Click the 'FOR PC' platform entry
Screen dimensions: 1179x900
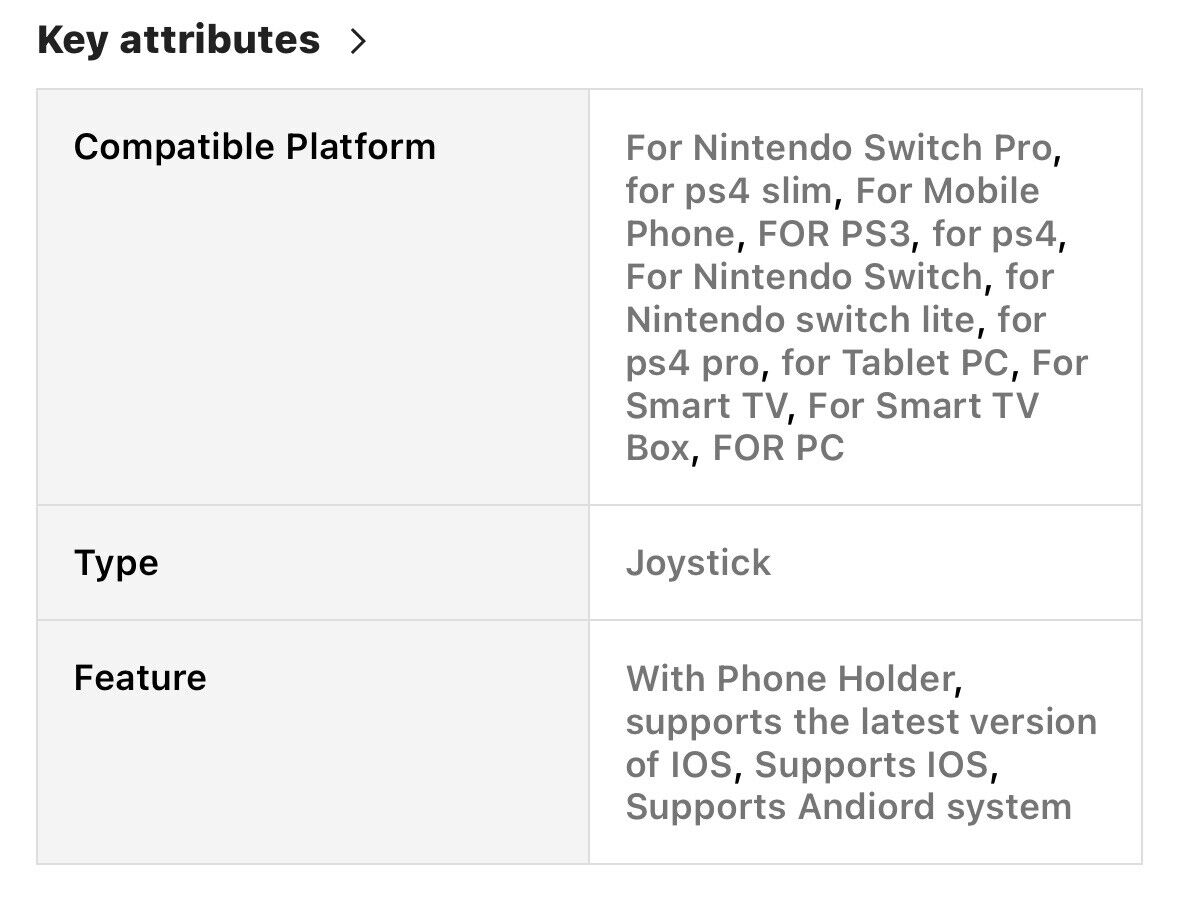(x=778, y=448)
